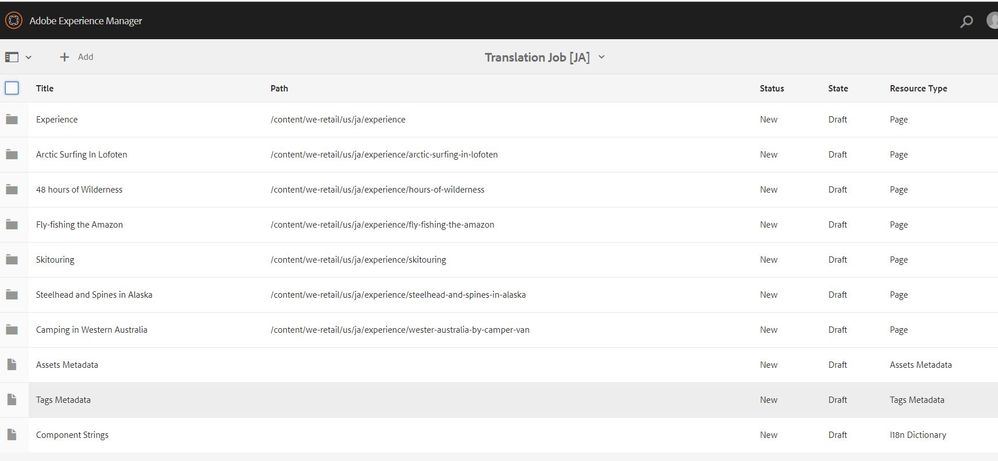Screen dimensions: 998x461
Task: Open the search magnifier icon
Action: tap(966, 21)
